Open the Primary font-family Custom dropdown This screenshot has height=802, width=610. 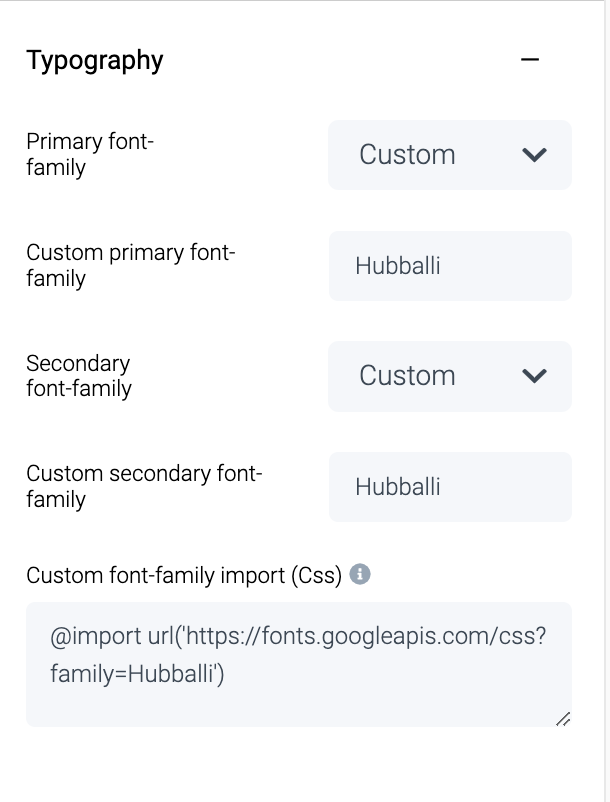[x=449, y=155]
